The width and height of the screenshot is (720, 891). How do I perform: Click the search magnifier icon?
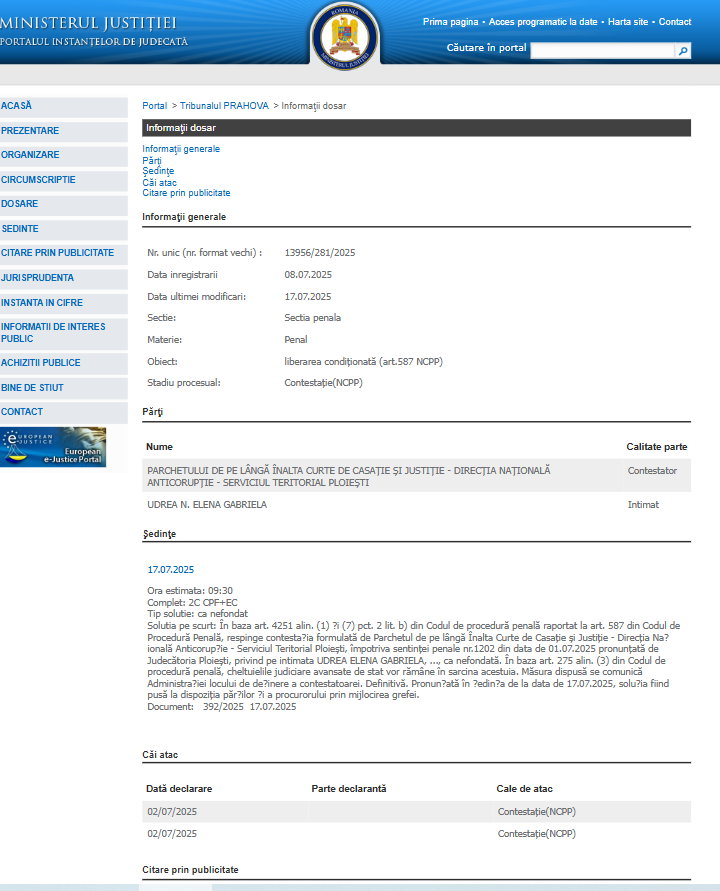click(682, 51)
